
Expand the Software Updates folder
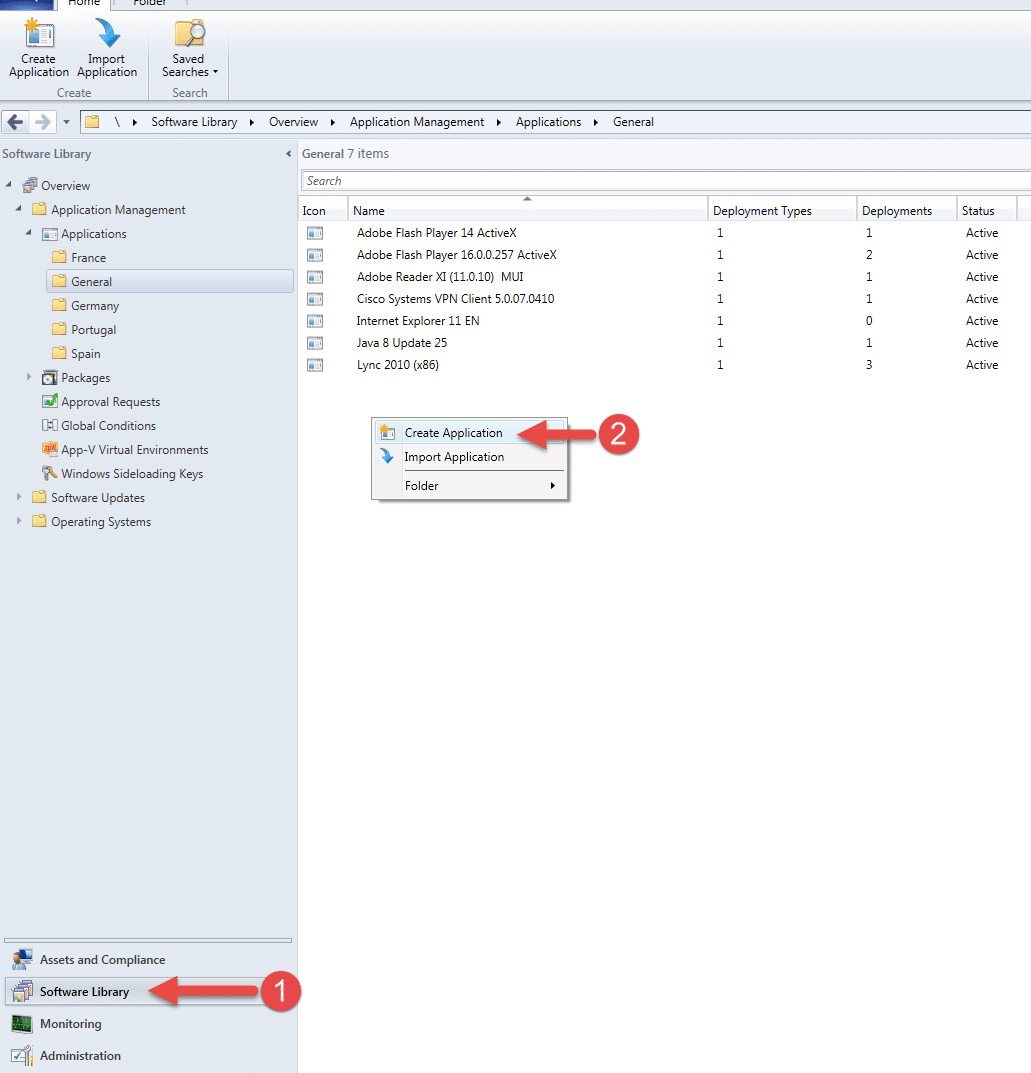(18, 497)
